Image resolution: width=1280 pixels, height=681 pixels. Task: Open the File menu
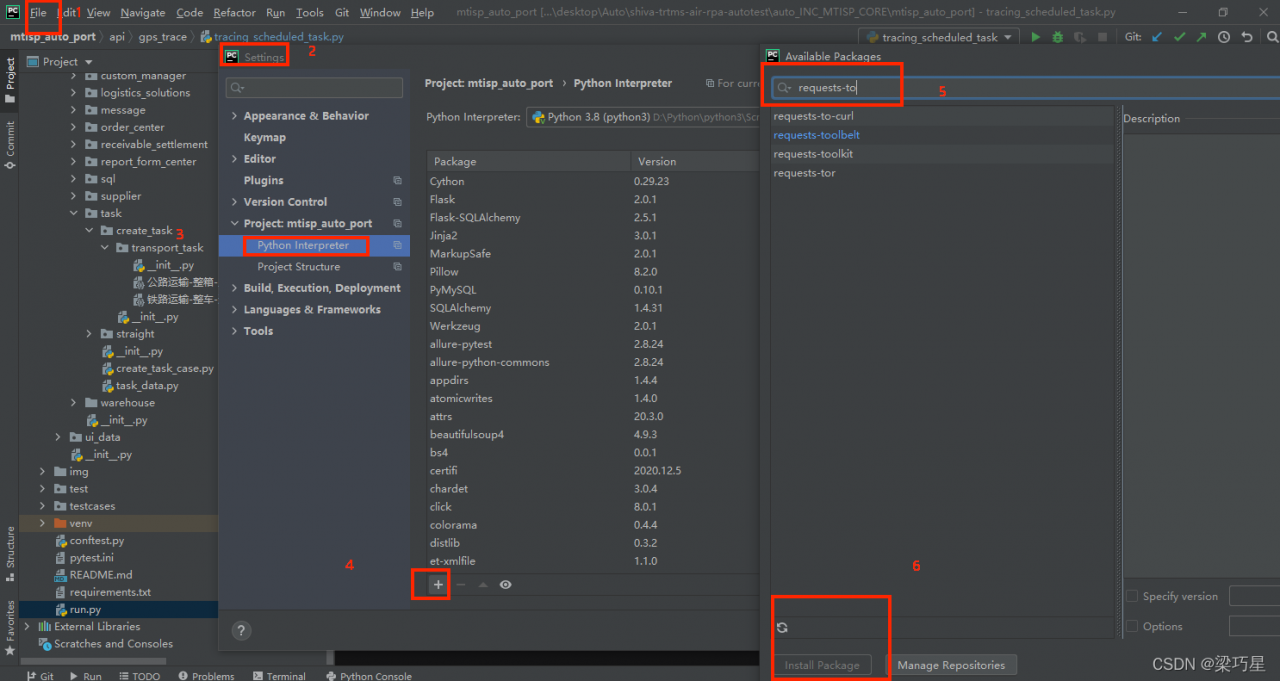point(38,13)
